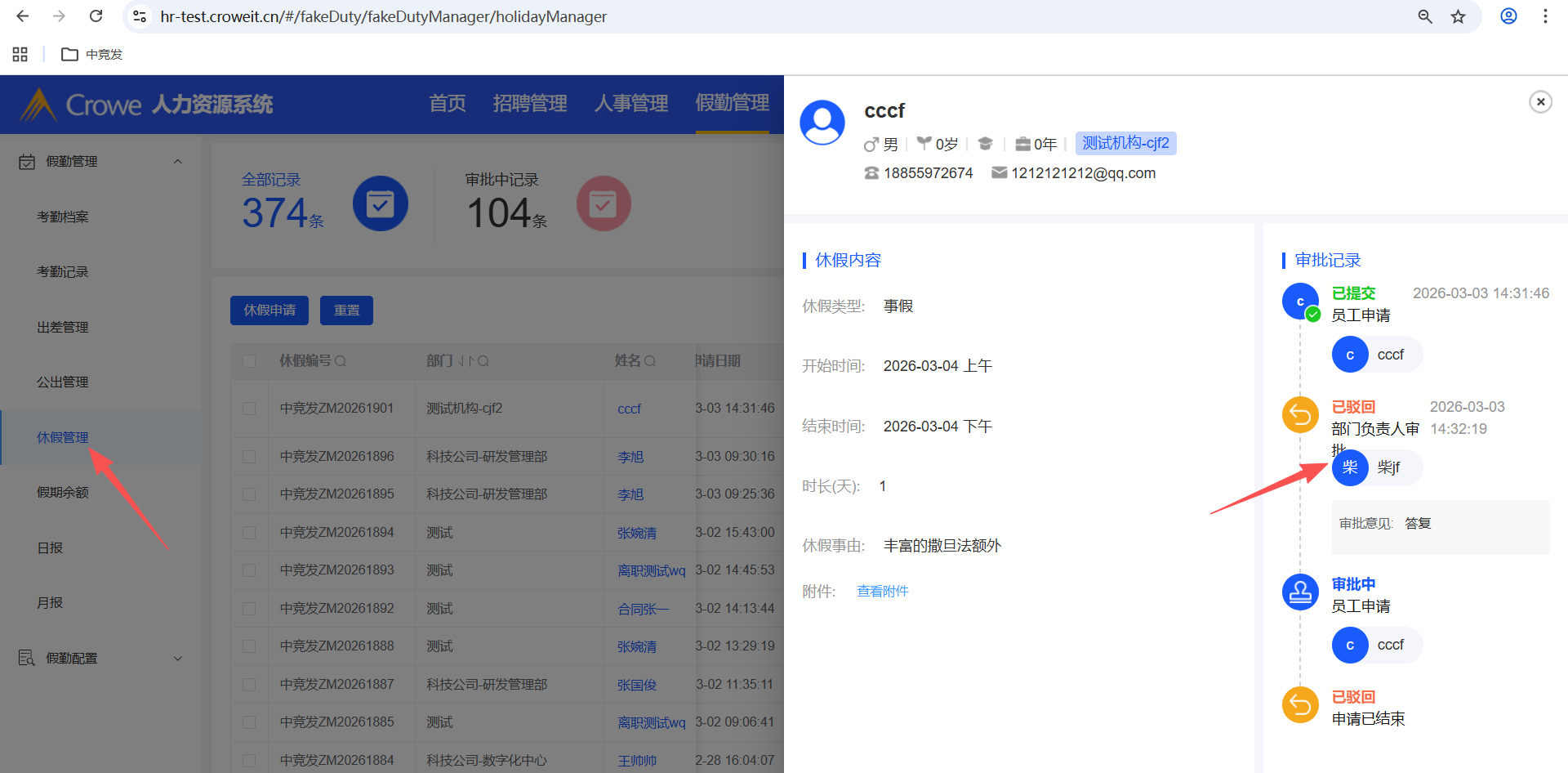Click search icon beside 姓名 column header
Screen dimensions: 1568x773
pyautogui.click(x=650, y=361)
